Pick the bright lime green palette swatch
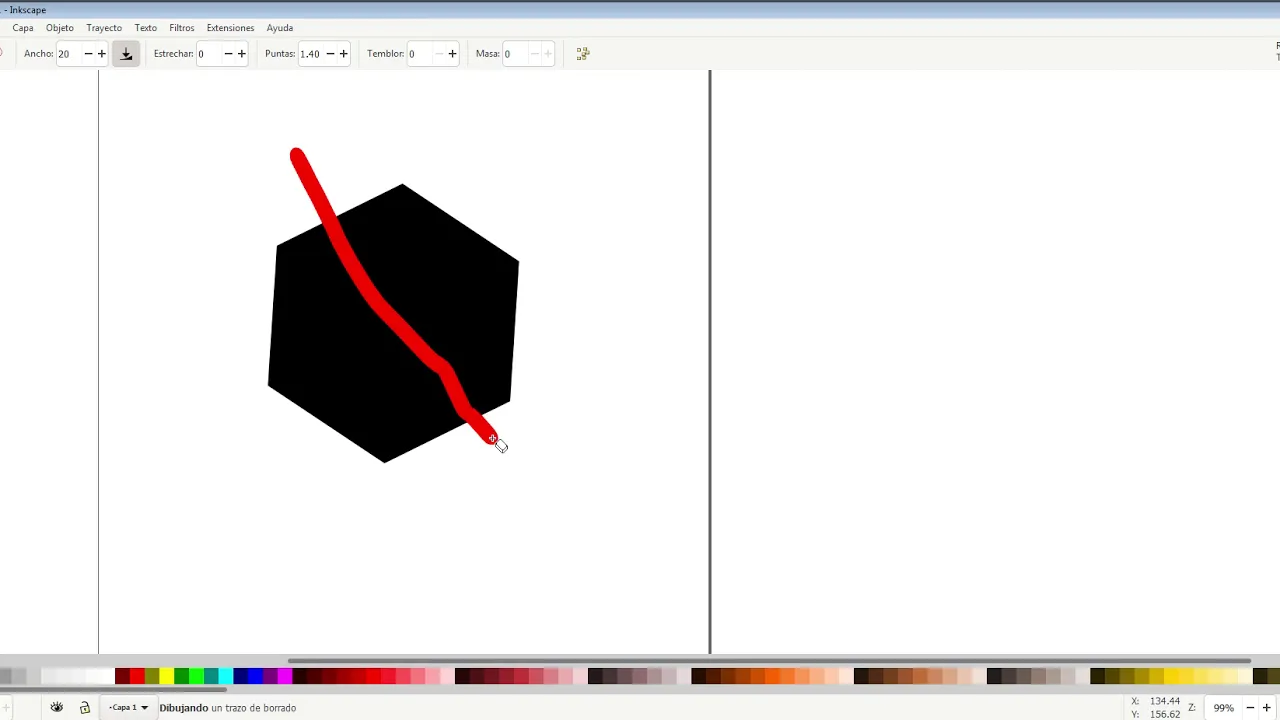This screenshot has height=720, width=1280. pos(196,676)
